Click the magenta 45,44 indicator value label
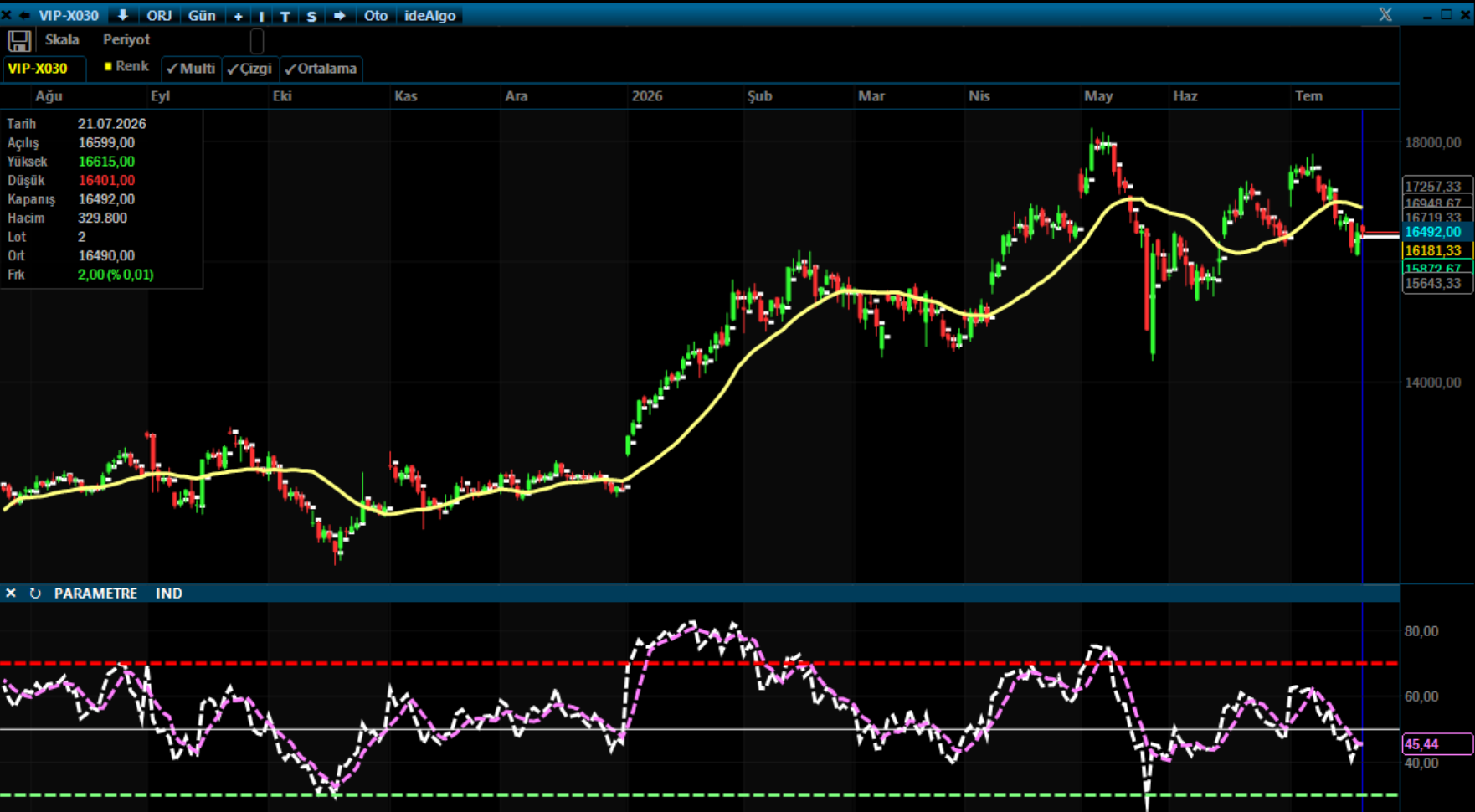This screenshot has width=1475, height=812. (1437, 744)
